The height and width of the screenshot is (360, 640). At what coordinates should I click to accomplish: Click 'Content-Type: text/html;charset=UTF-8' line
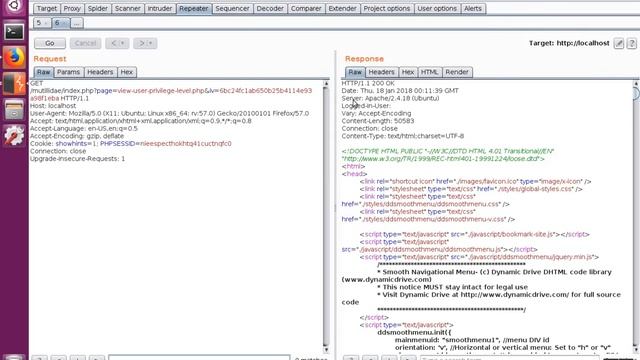403,136
